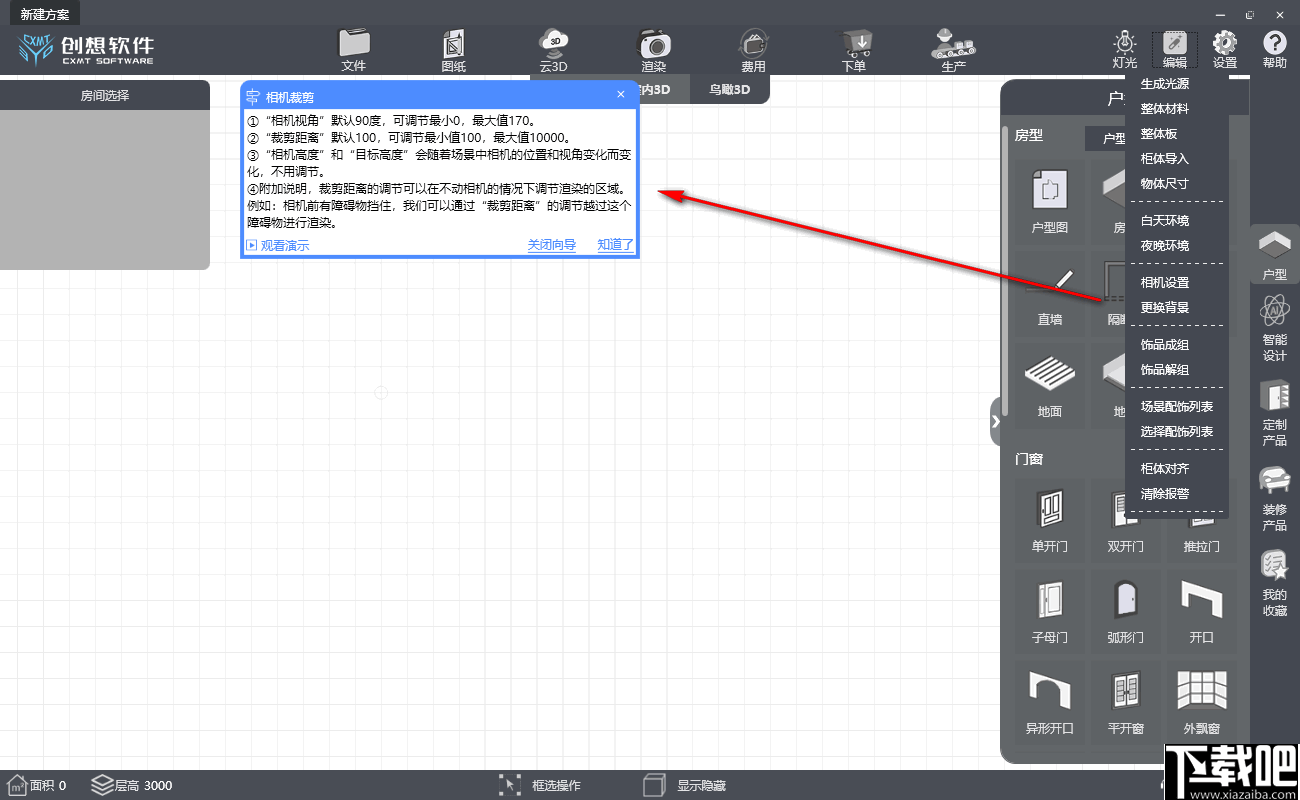Add a 子母门 door
This screenshot has height=800, width=1300.
[1050, 610]
